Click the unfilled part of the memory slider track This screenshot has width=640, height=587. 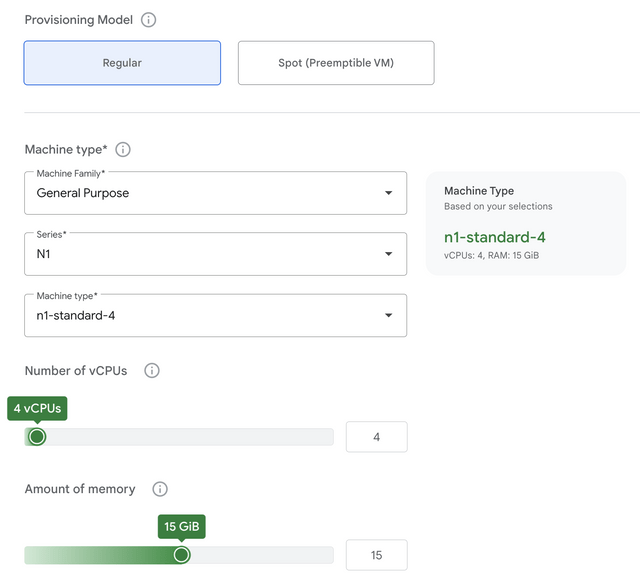[260, 555]
